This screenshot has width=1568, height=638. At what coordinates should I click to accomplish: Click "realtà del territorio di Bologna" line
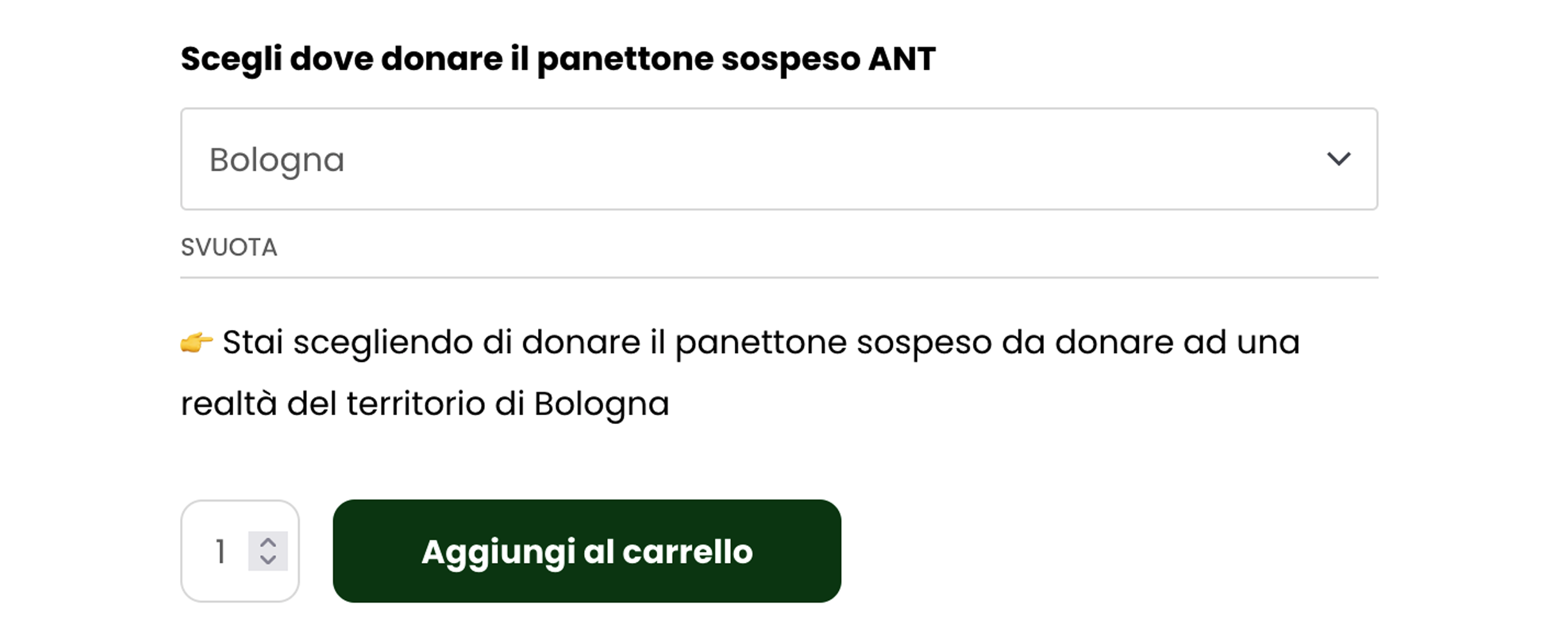(425, 404)
